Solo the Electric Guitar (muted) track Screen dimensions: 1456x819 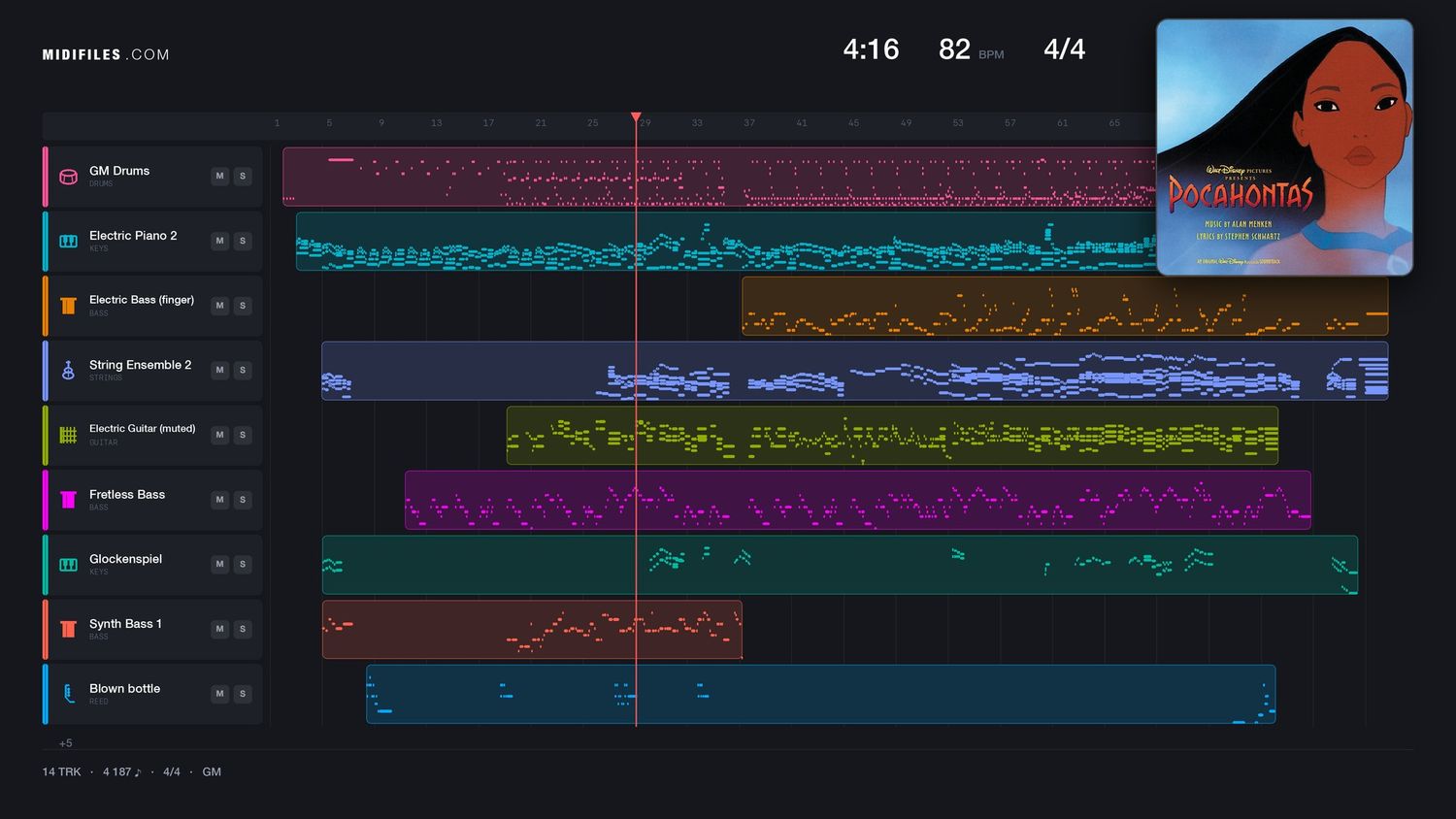click(x=243, y=435)
